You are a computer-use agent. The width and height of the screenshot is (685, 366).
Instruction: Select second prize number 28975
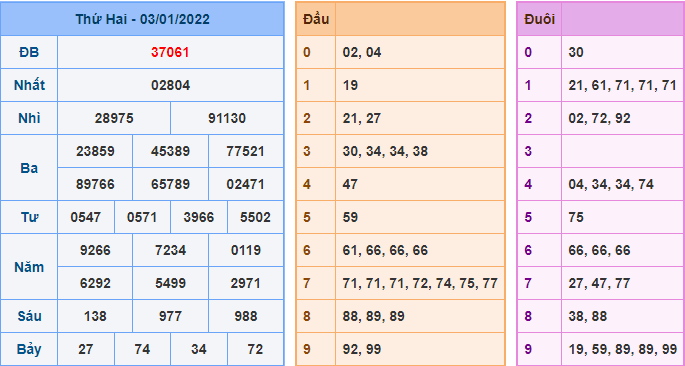click(114, 118)
